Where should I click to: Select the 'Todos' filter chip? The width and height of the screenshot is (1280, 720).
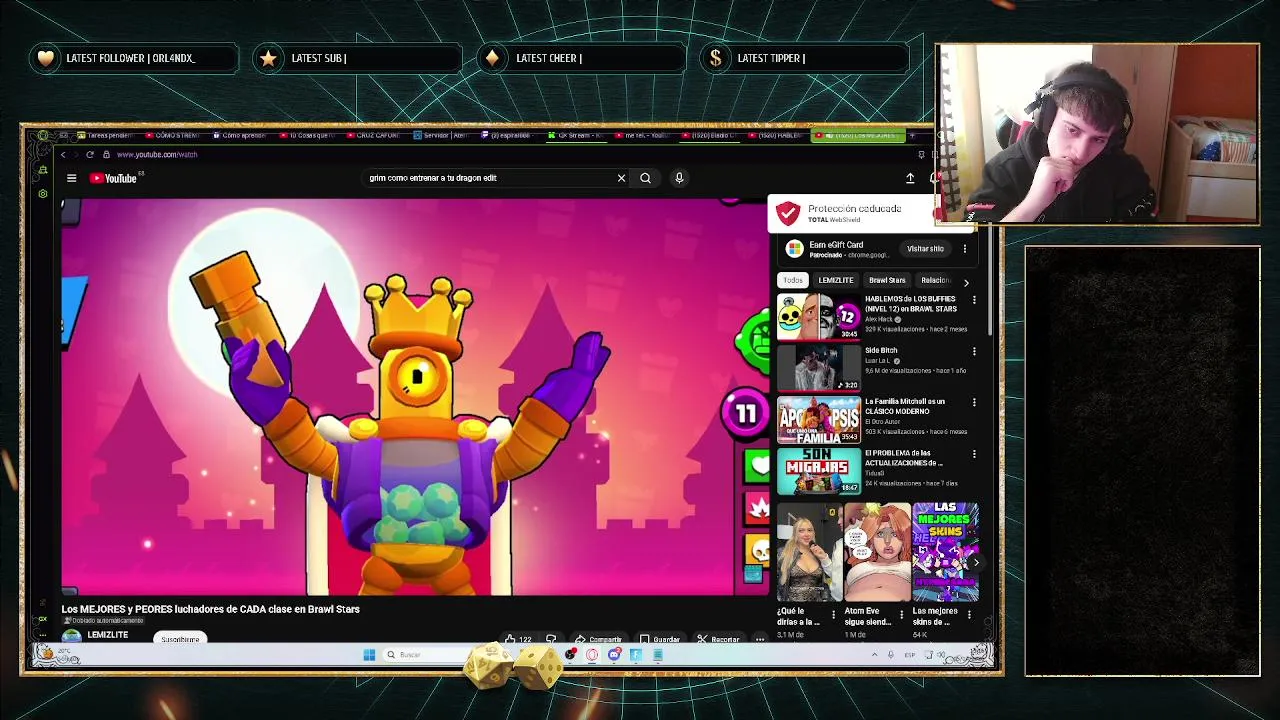pyautogui.click(x=792, y=280)
